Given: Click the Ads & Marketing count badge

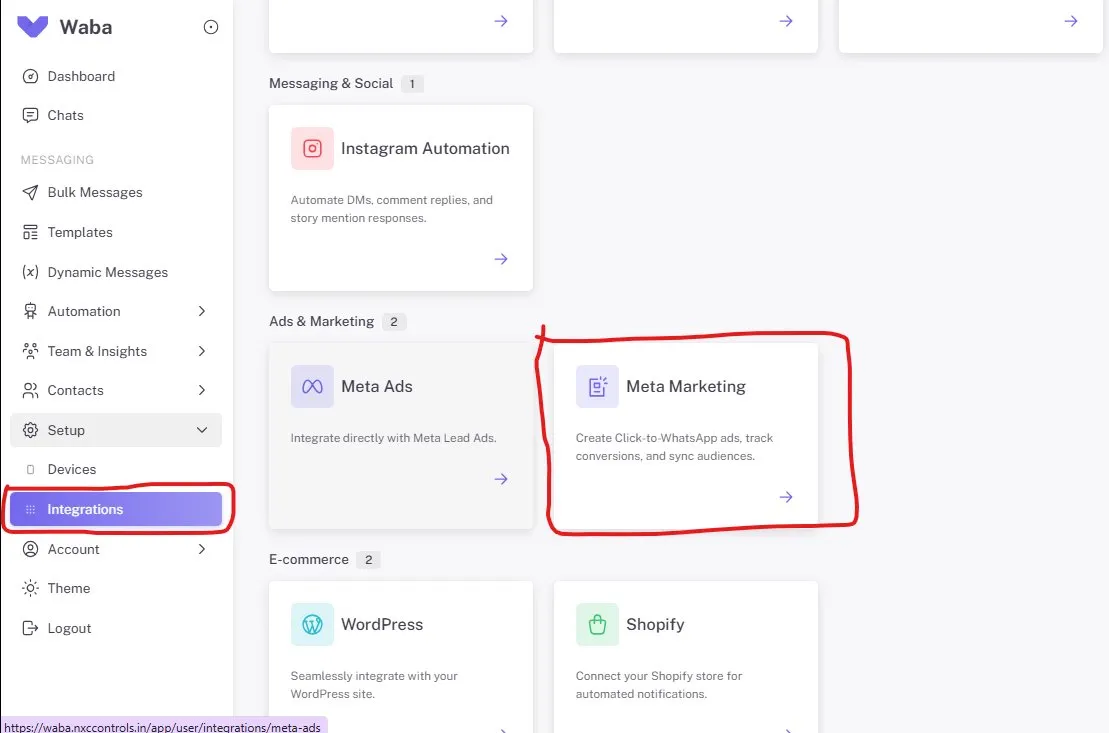Looking at the screenshot, I should coord(394,322).
